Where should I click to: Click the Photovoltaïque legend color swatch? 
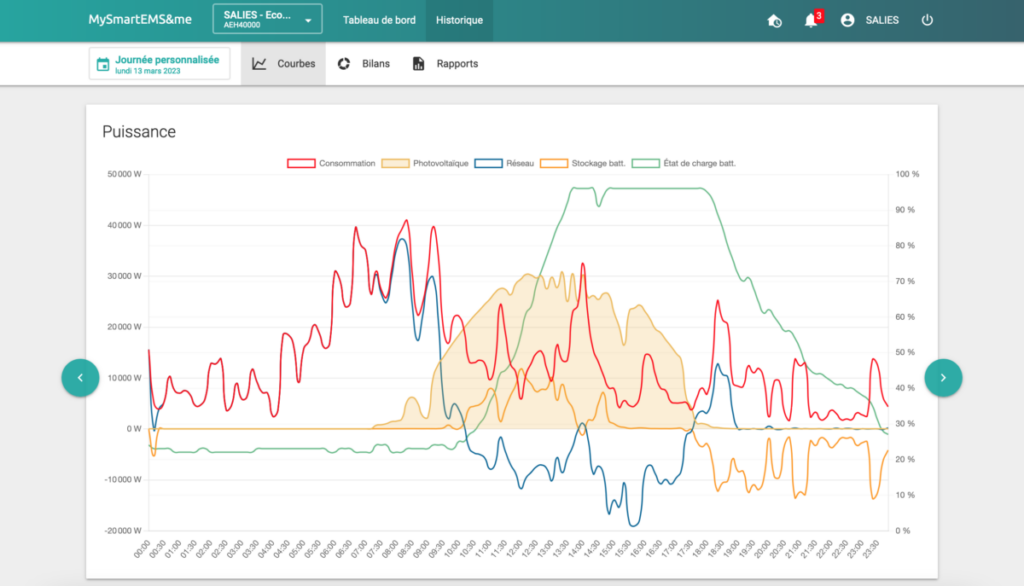395,163
